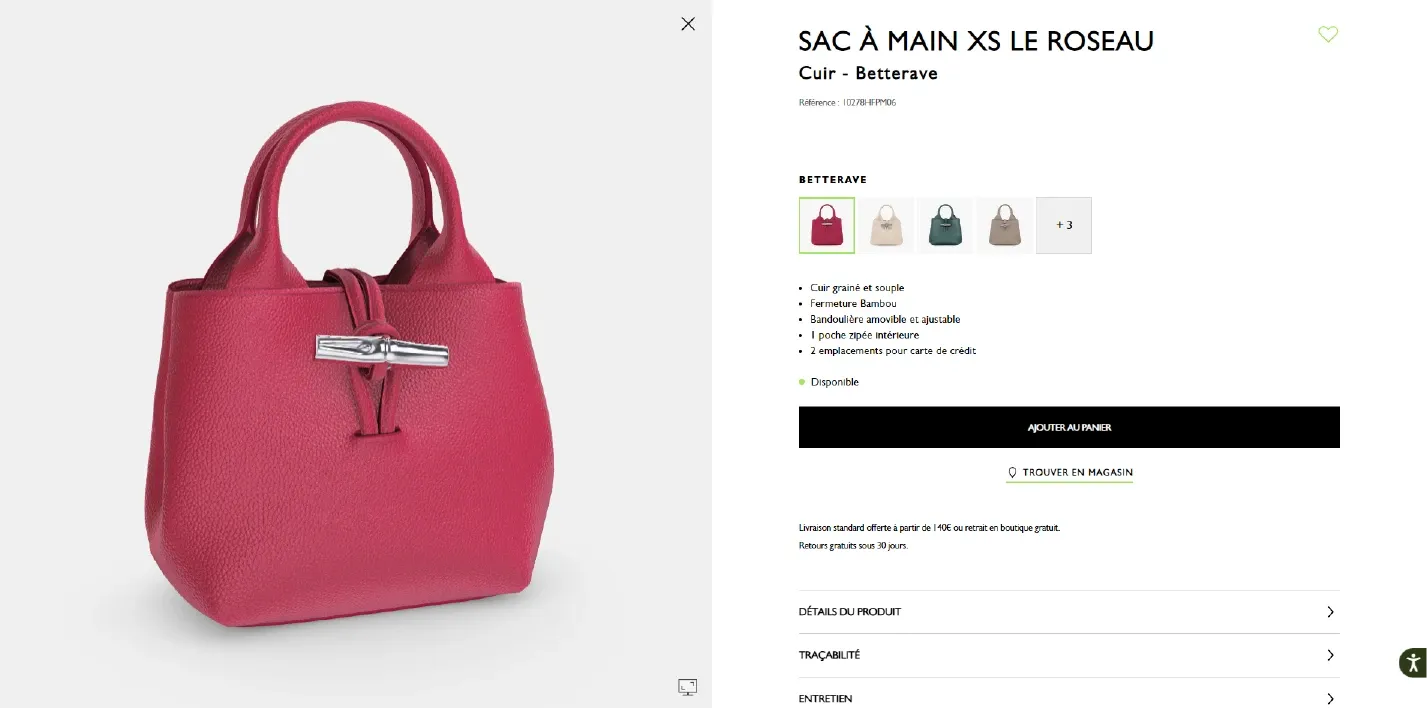Click the chevron on the Traçabilité row
Screen dimensions: 1427x708
click(x=1330, y=655)
